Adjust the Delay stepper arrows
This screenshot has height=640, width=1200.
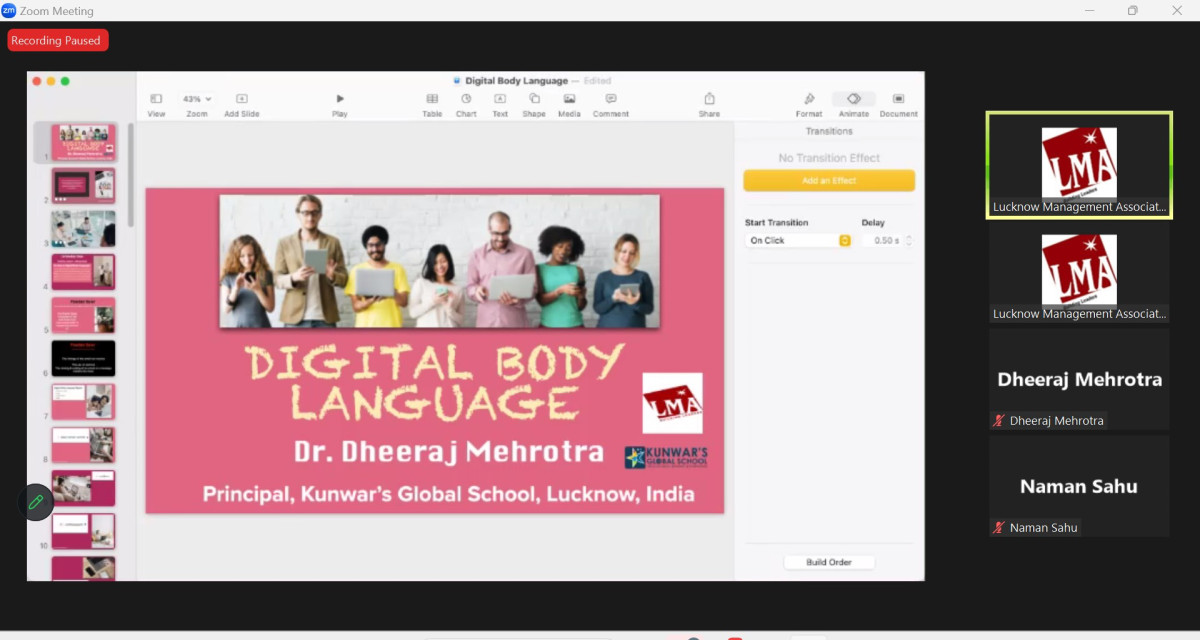[909, 241]
